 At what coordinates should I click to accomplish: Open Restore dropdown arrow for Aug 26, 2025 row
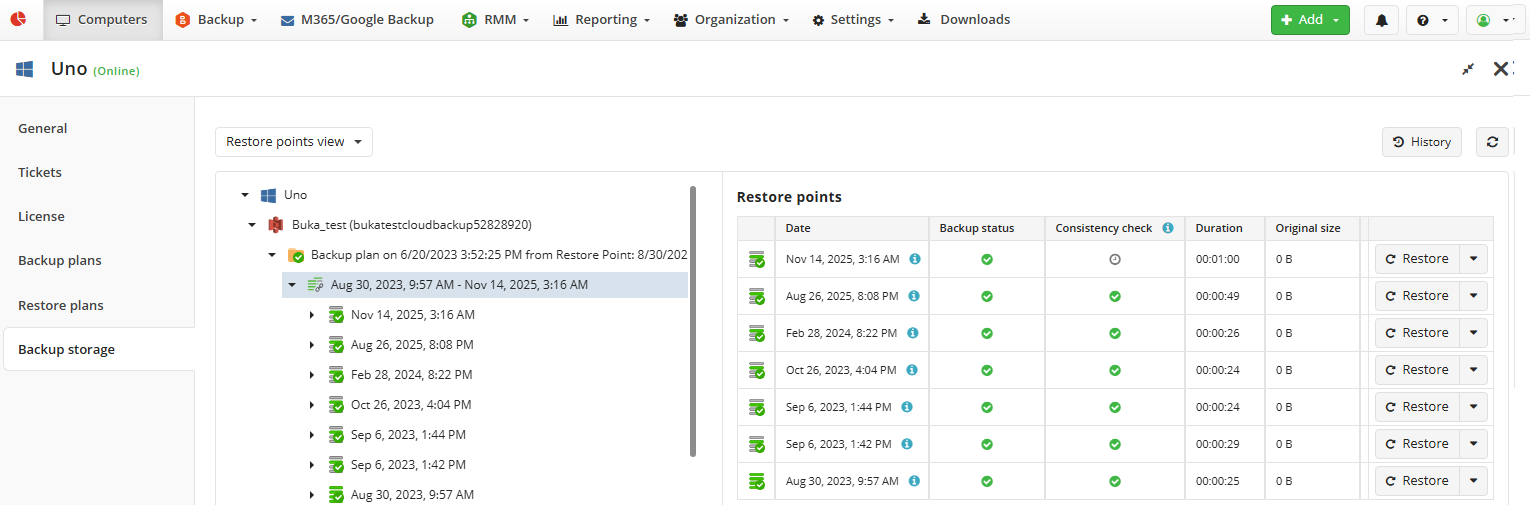(1473, 296)
